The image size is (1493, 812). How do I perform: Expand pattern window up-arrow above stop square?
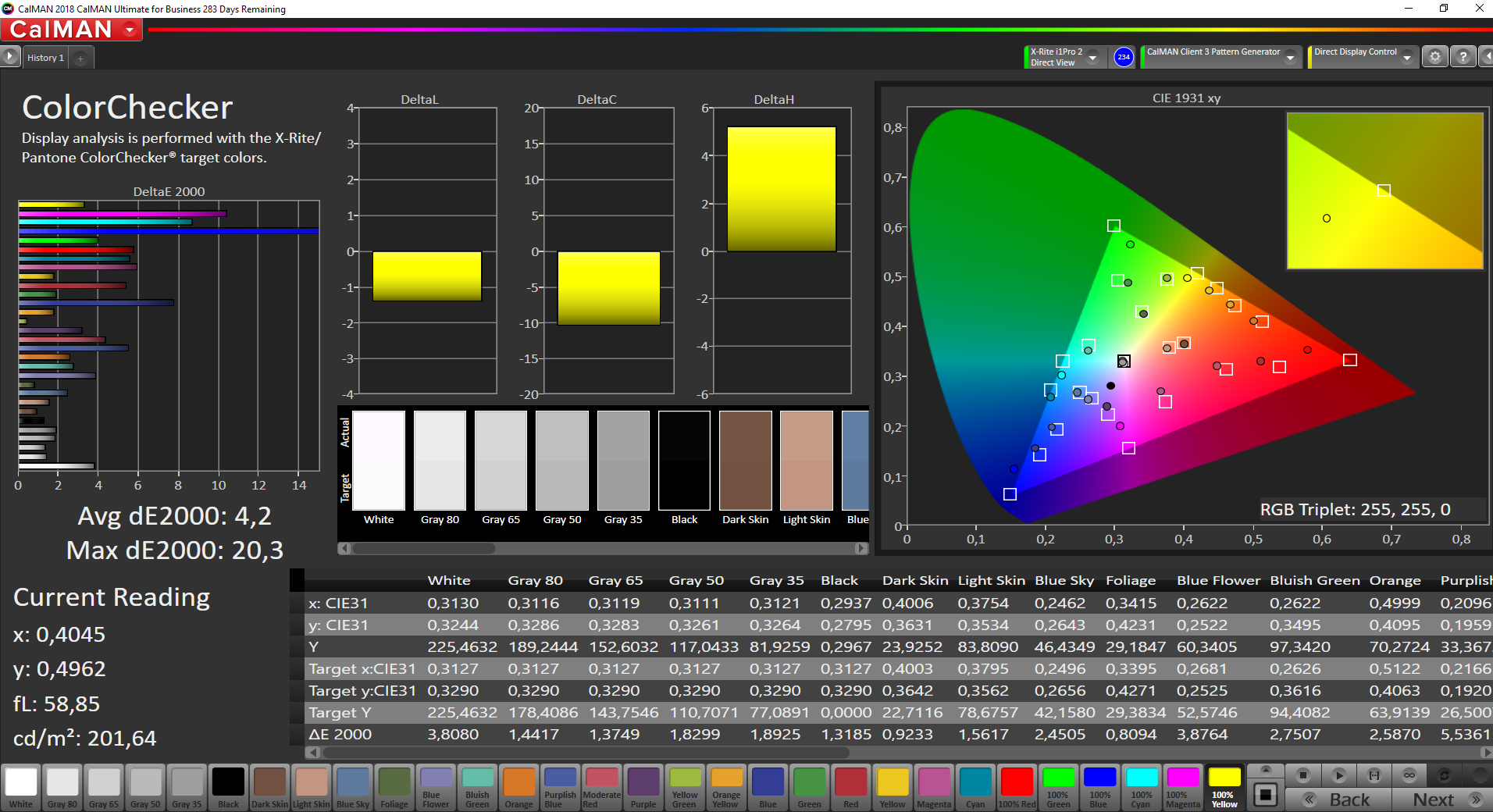coord(1266,770)
